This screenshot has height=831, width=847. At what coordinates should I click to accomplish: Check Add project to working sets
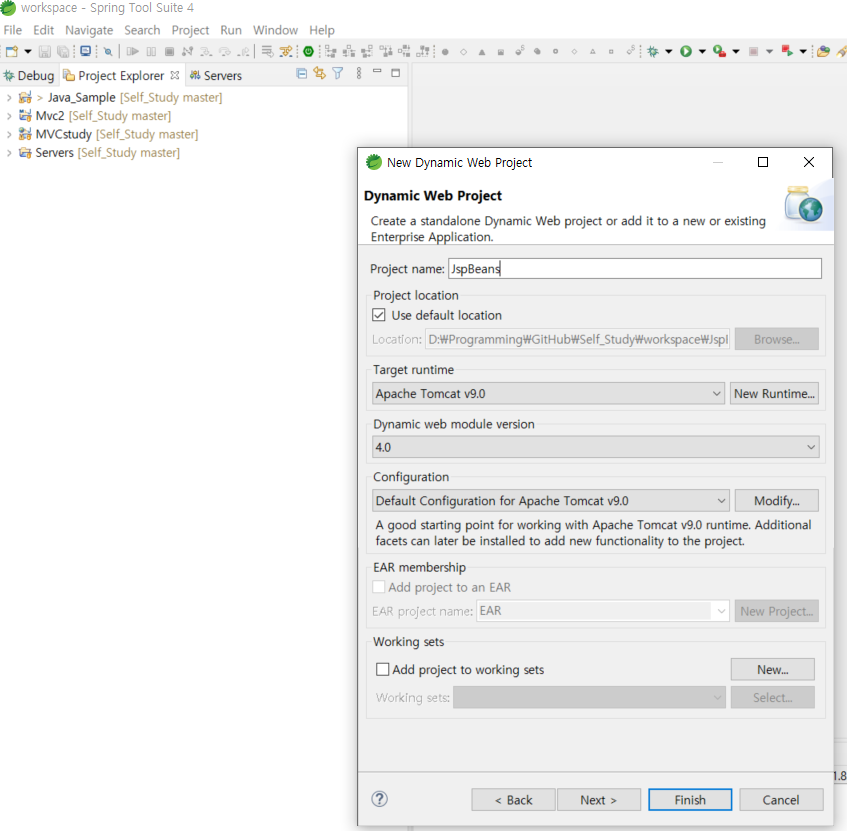382,669
